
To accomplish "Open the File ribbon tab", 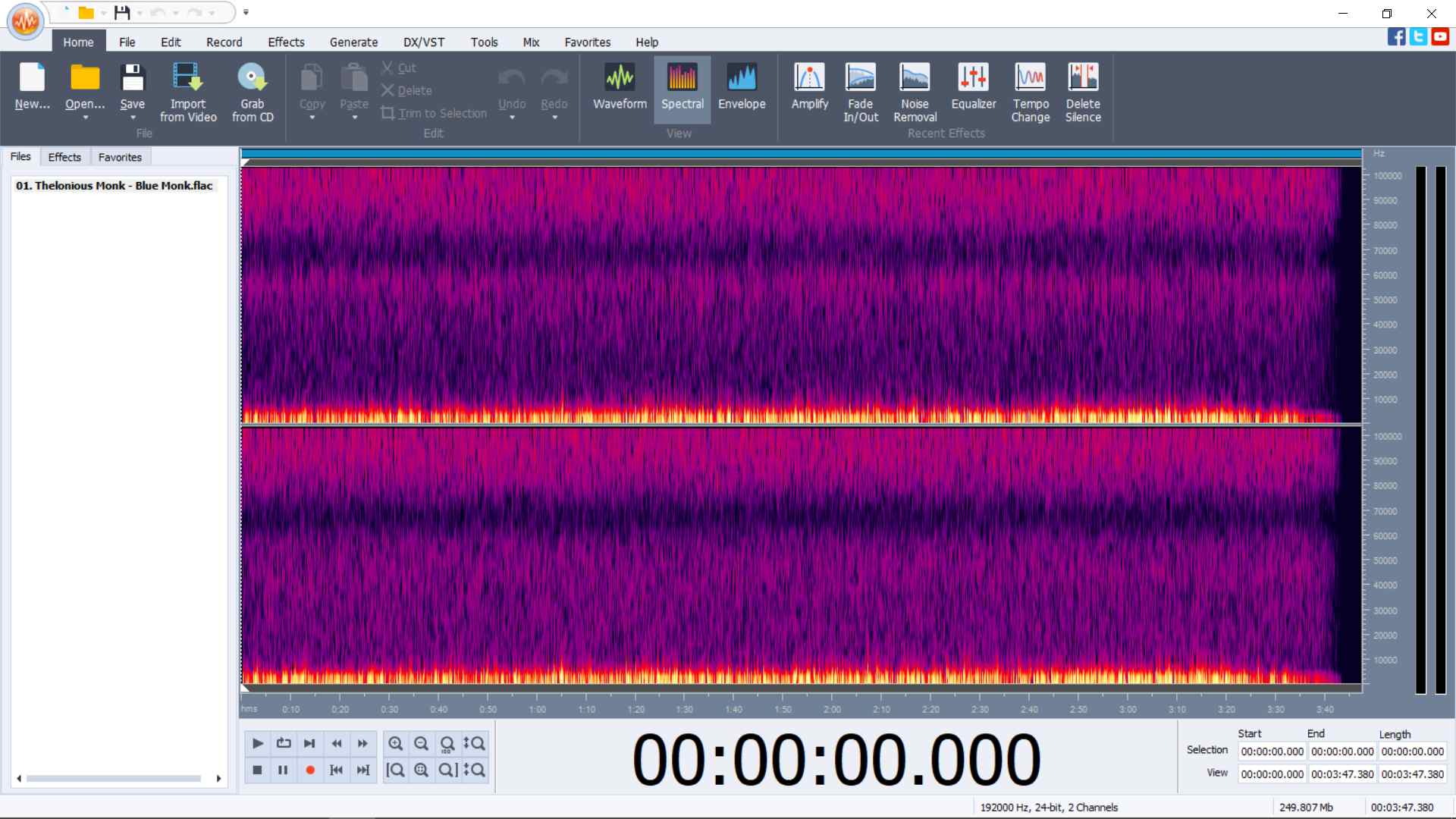I will [x=127, y=42].
